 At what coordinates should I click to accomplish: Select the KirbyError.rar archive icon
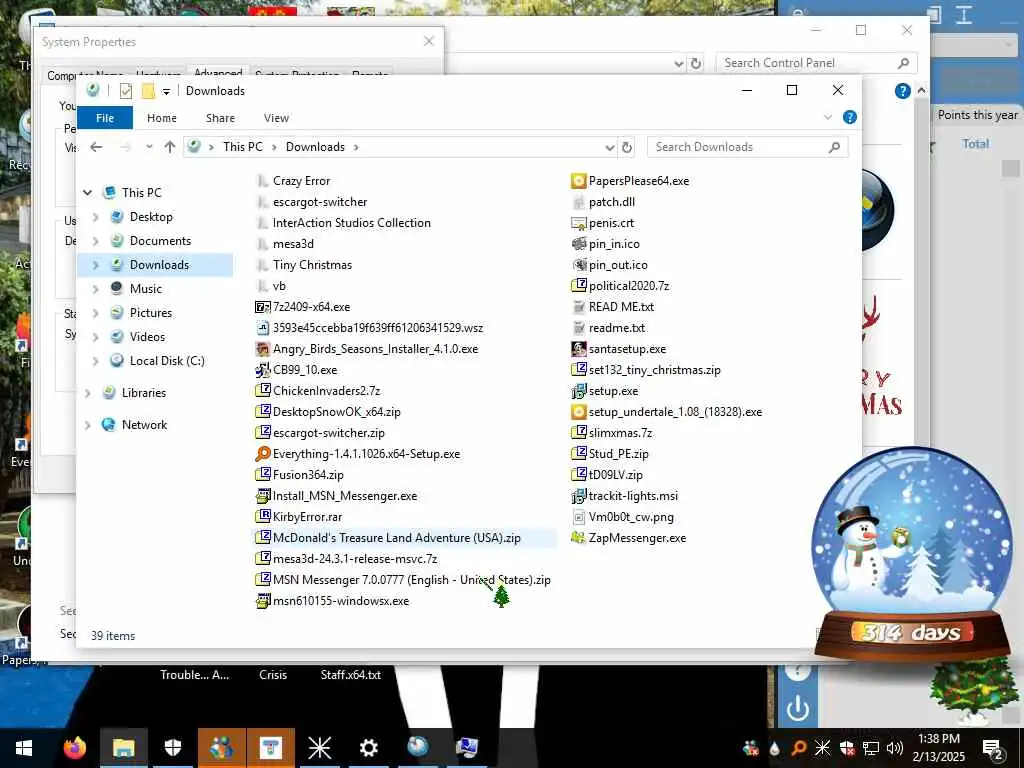(263, 517)
